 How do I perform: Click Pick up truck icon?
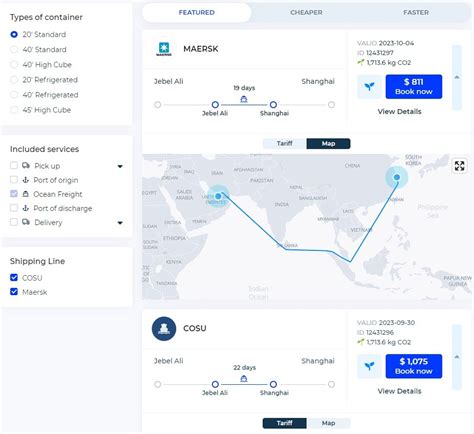click(x=26, y=165)
